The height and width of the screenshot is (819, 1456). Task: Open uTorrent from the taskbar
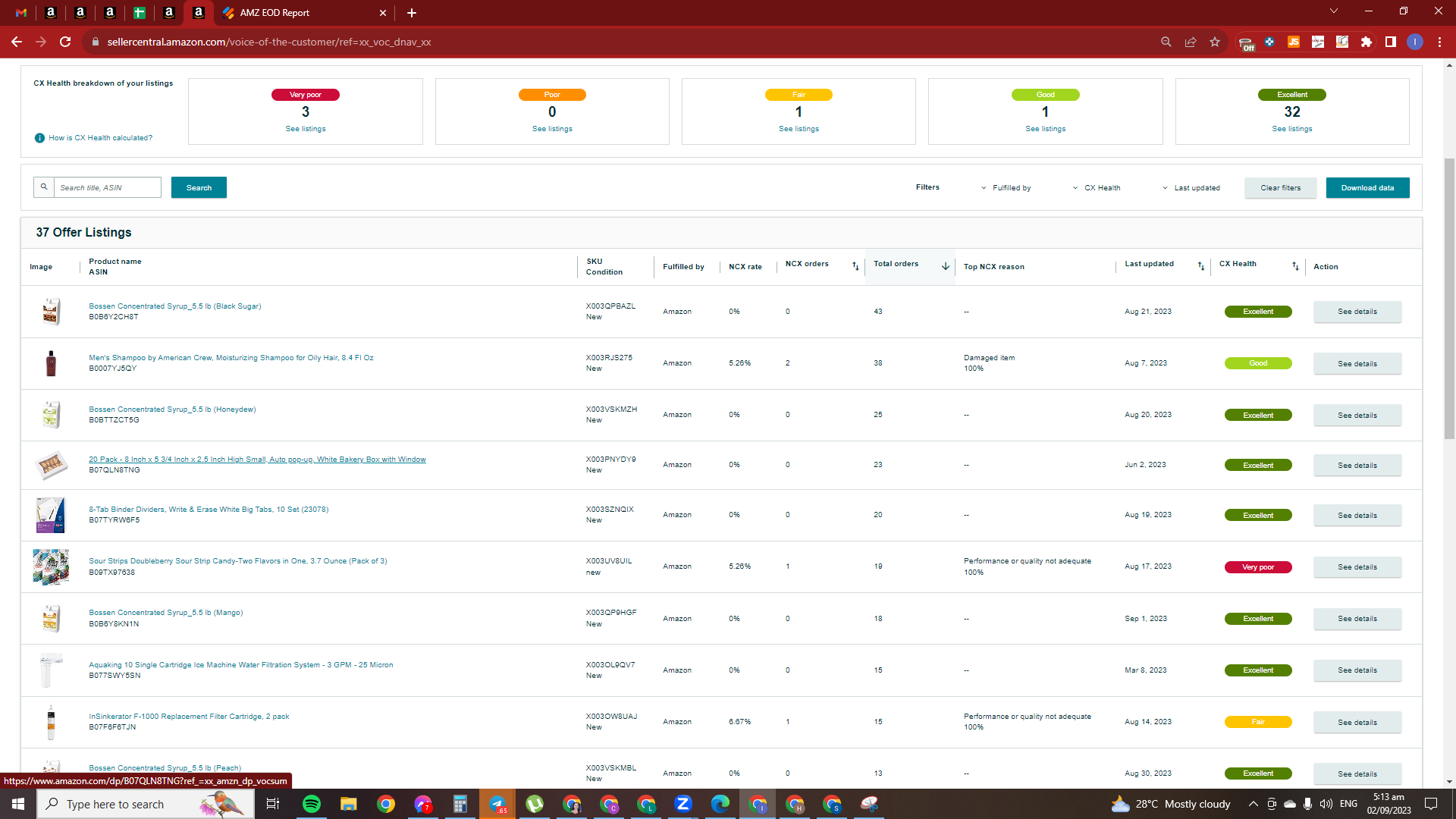[535, 804]
